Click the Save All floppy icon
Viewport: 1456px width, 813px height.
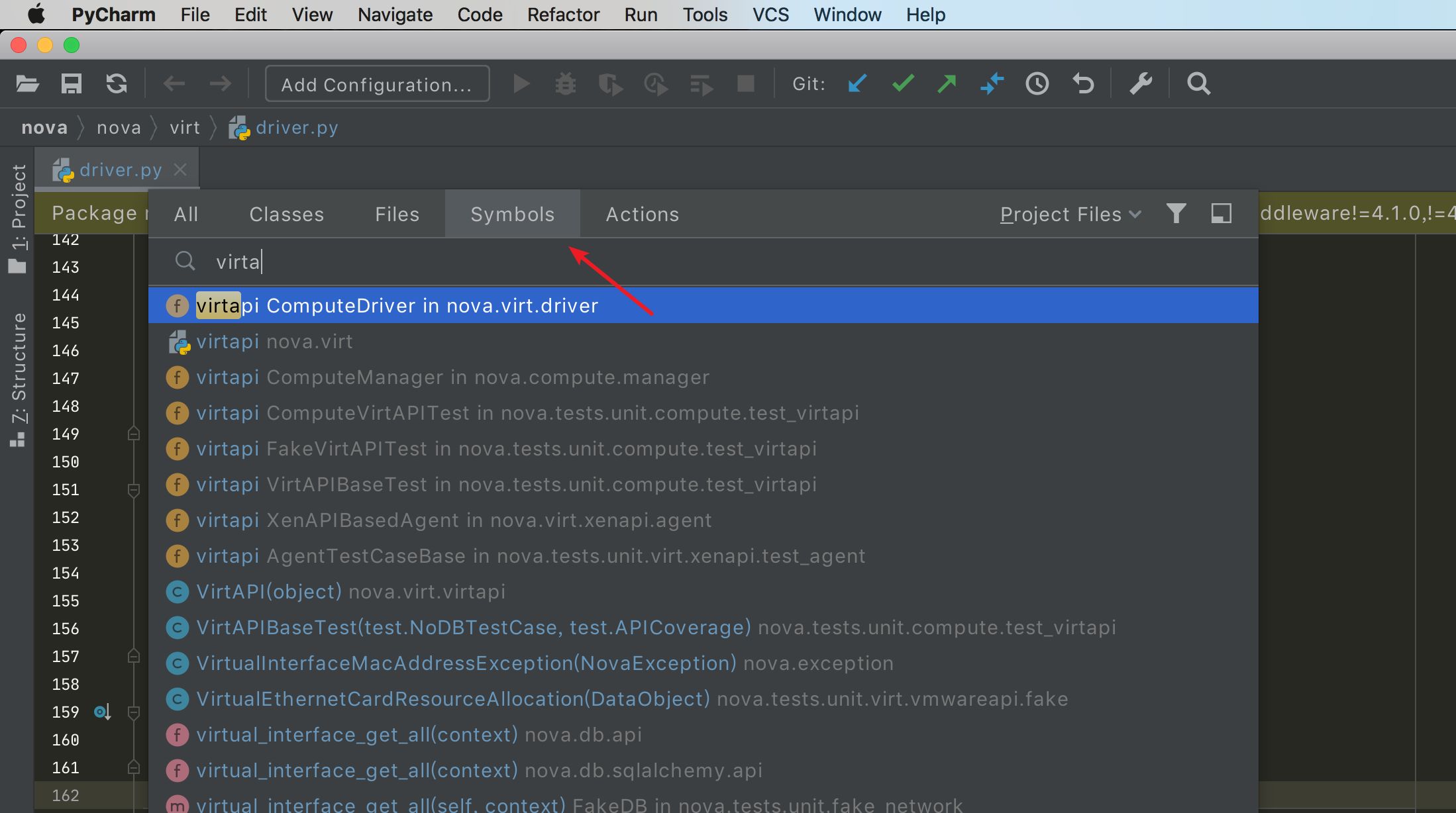(x=72, y=84)
